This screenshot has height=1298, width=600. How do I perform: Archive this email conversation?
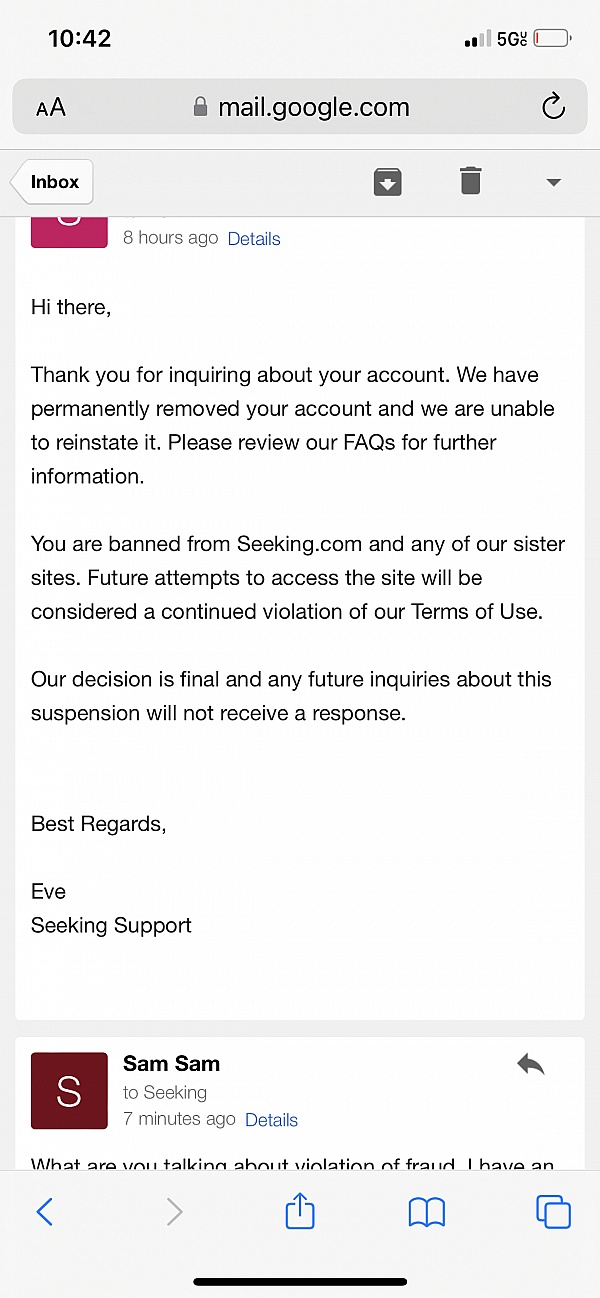tap(388, 181)
